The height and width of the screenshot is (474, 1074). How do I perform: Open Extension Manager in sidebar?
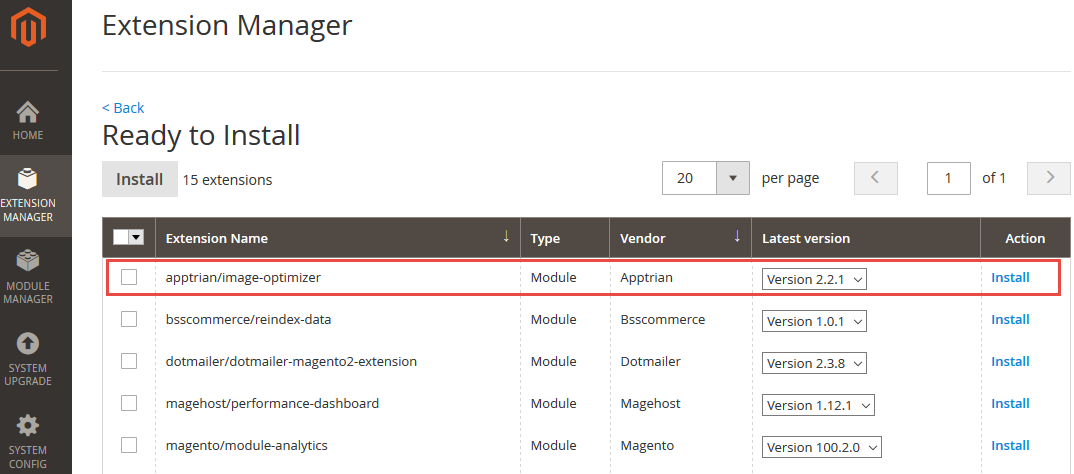[28, 196]
